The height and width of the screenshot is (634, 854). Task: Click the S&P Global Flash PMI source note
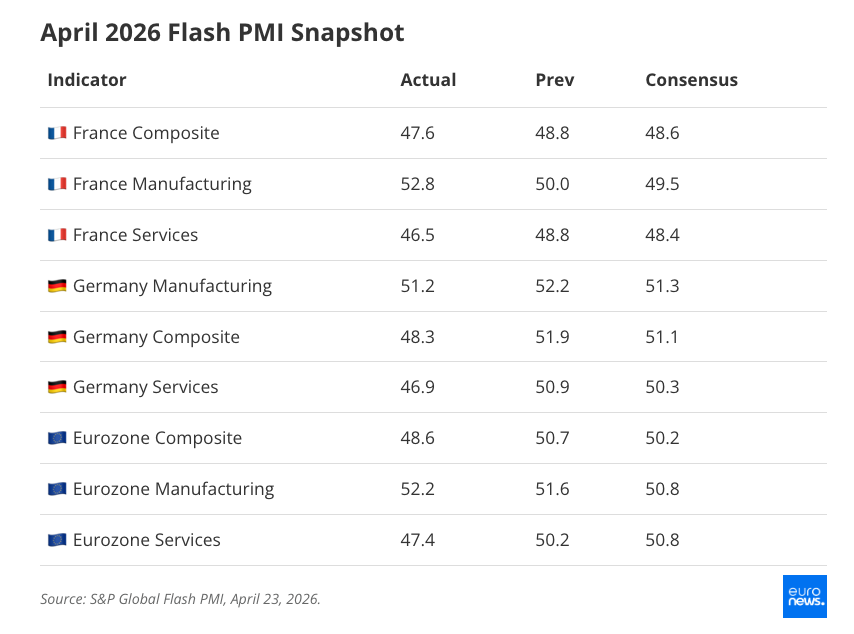pyautogui.click(x=180, y=599)
